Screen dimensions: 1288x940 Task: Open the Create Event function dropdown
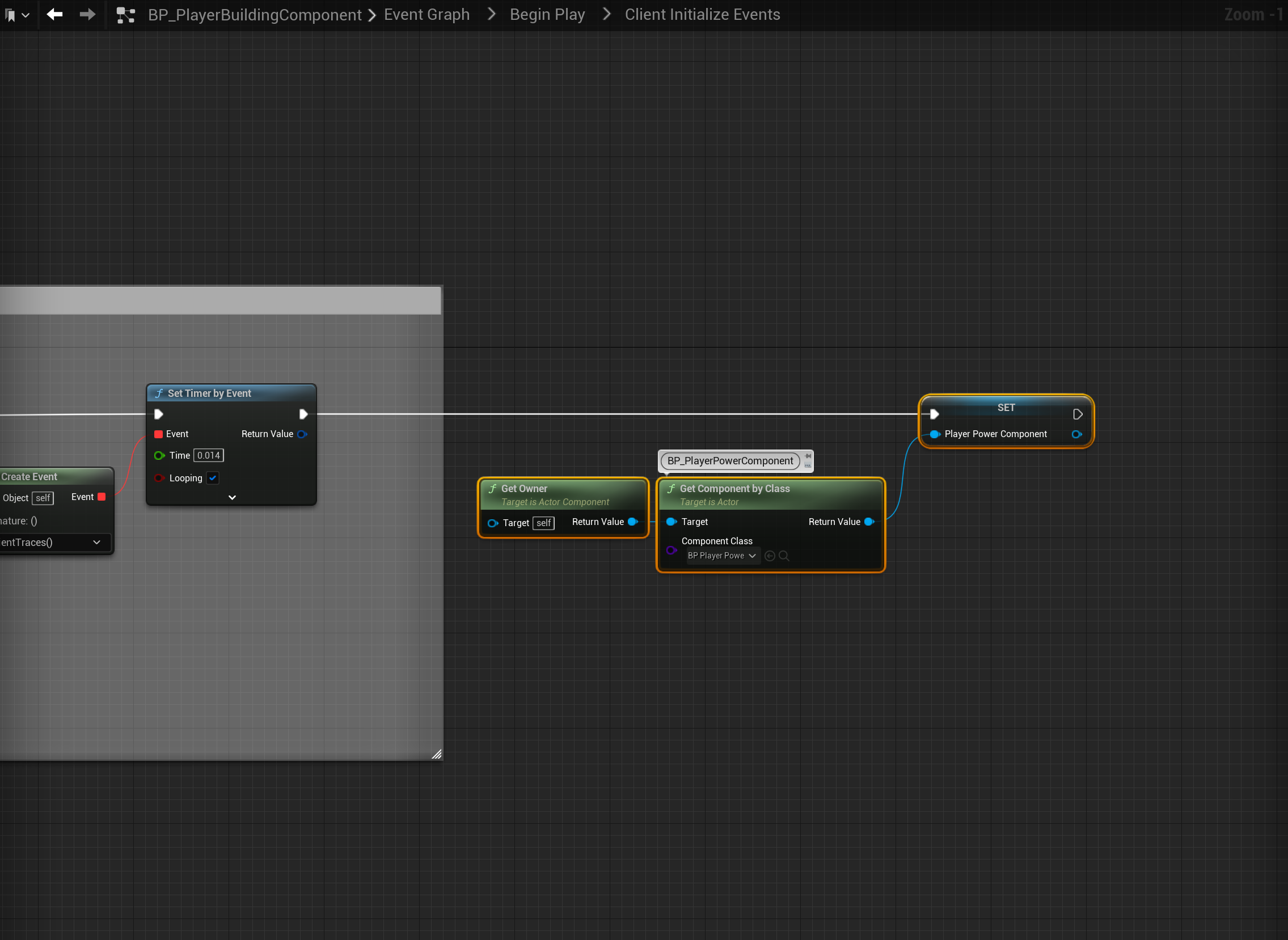tap(96, 542)
